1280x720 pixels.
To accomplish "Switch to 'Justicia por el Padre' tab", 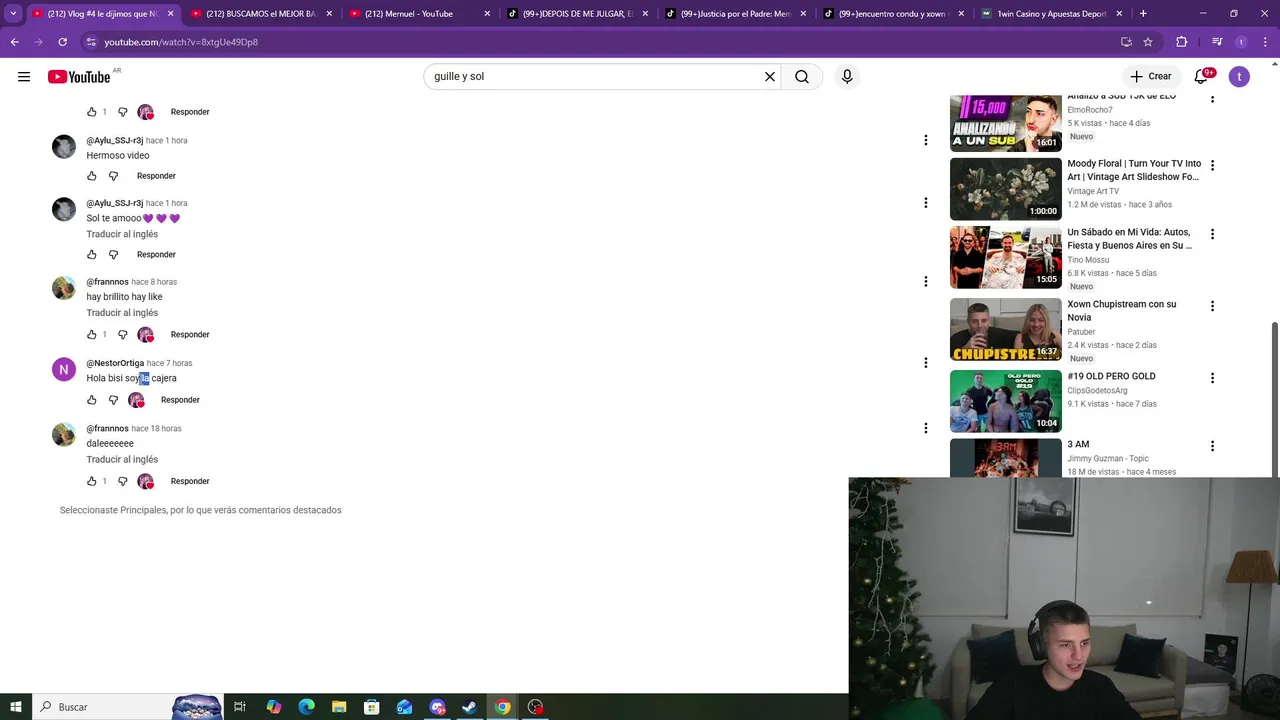I will pos(735,14).
